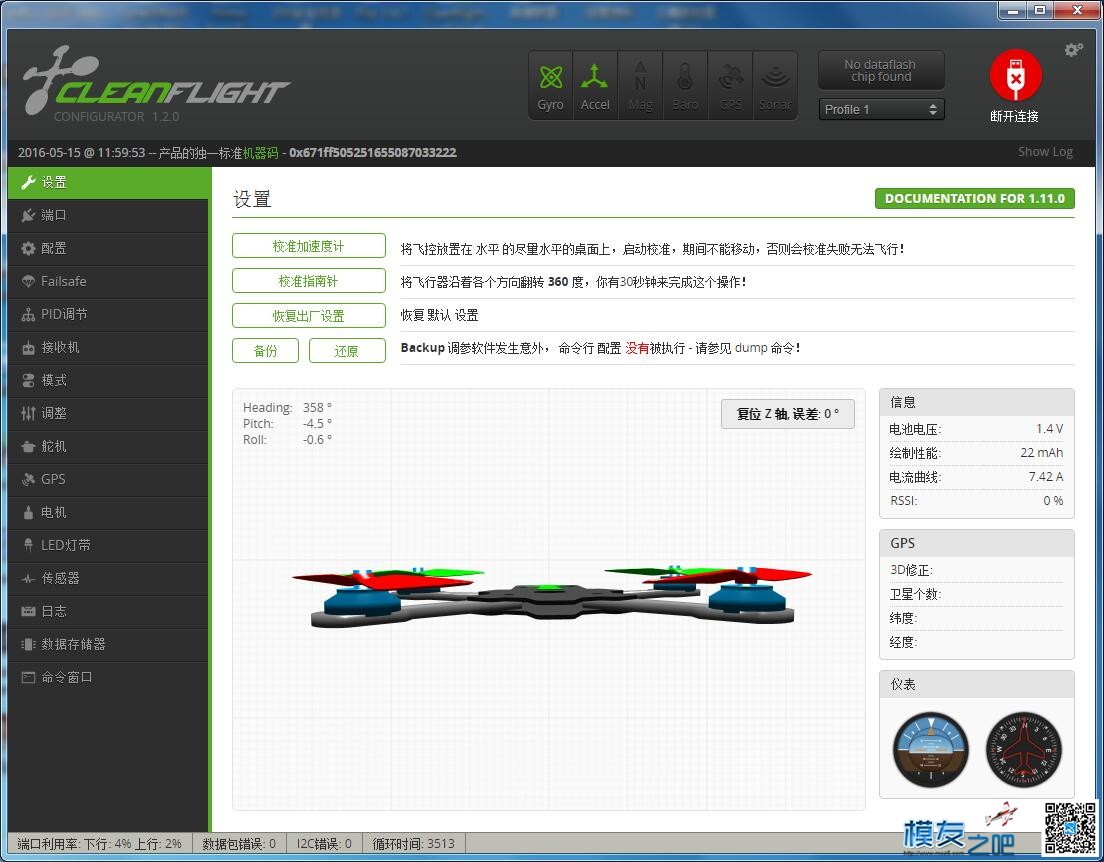Click the Show Log link
The image size is (1104, 862).
pyautogui.click(x=1045, y=152)
